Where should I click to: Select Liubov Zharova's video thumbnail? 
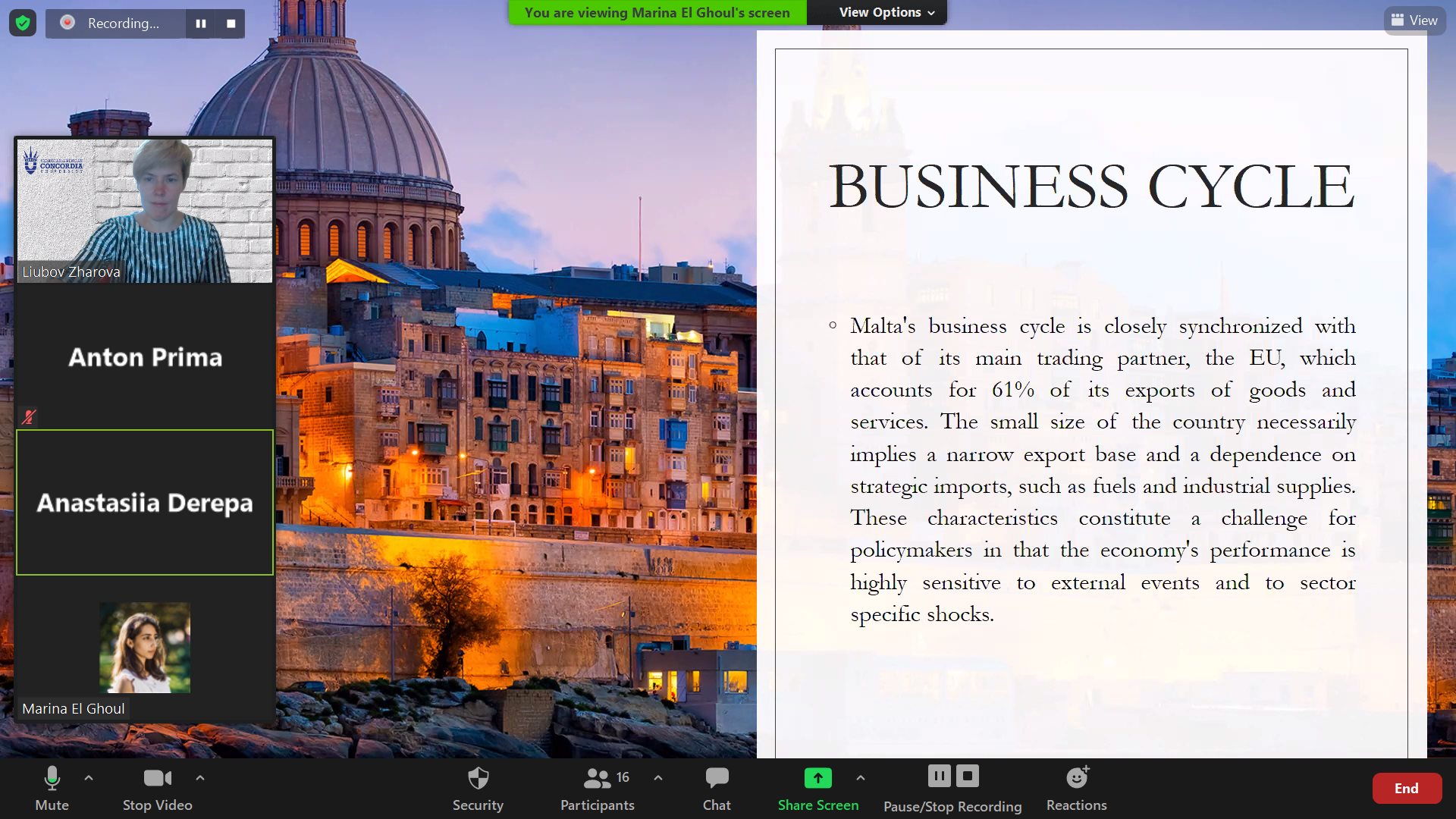click(x=145, y=211)
